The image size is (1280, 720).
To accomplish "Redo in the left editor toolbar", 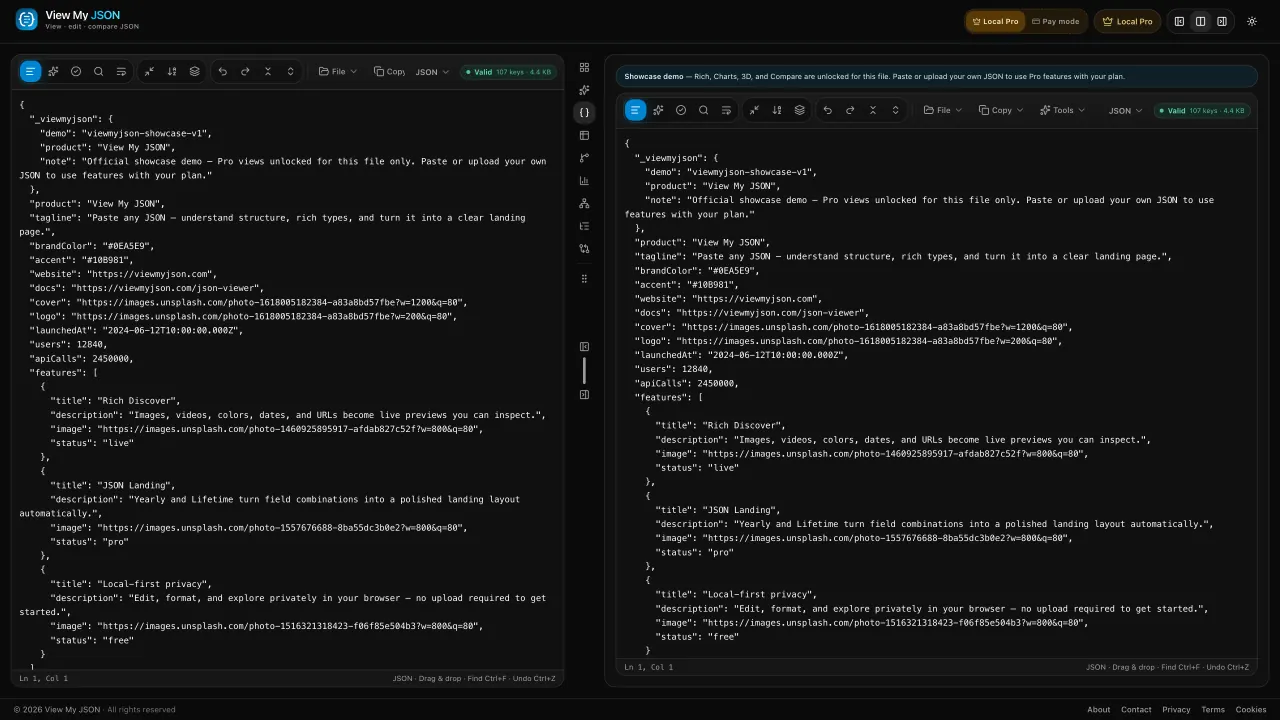I will tap(245, 71).
